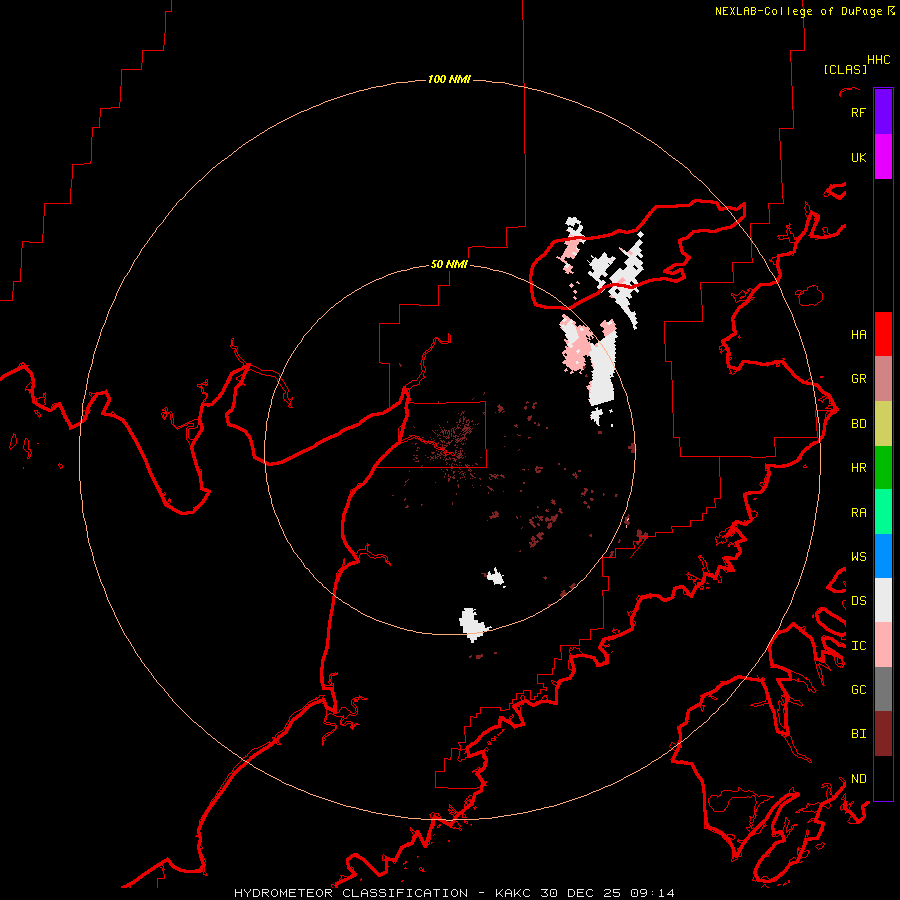Click the ND legend label
The height and width of the screenshot is (900, 900).
(858, 779)
